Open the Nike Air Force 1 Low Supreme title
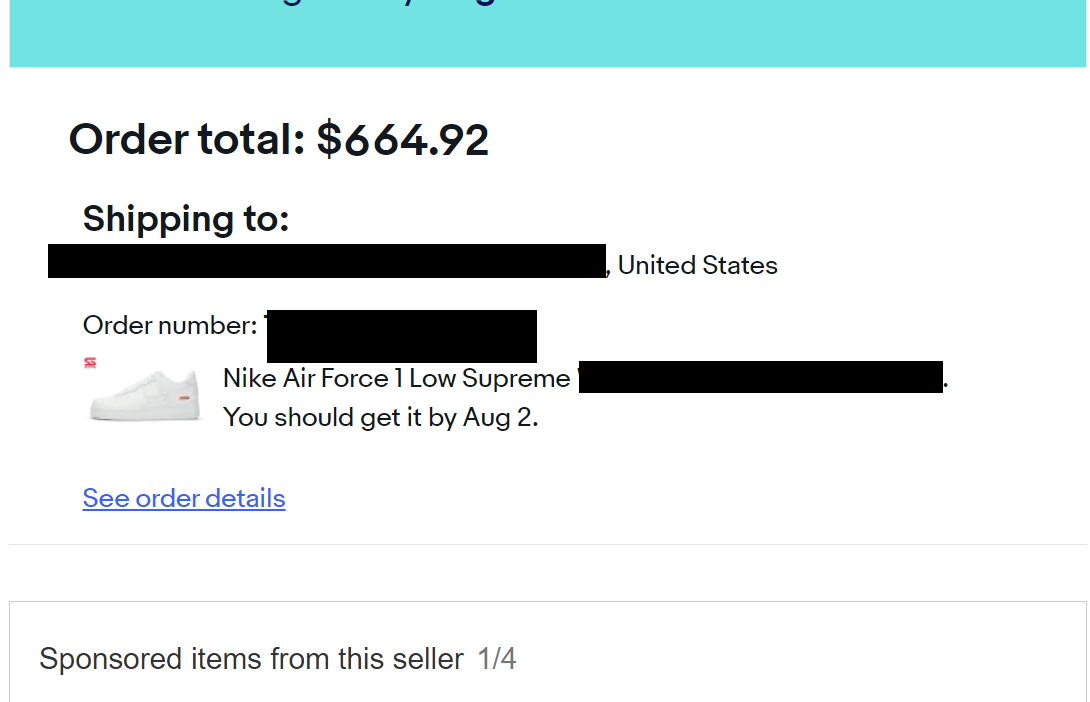This screenshot has width=1090, height=702. (x=396, y=378)
